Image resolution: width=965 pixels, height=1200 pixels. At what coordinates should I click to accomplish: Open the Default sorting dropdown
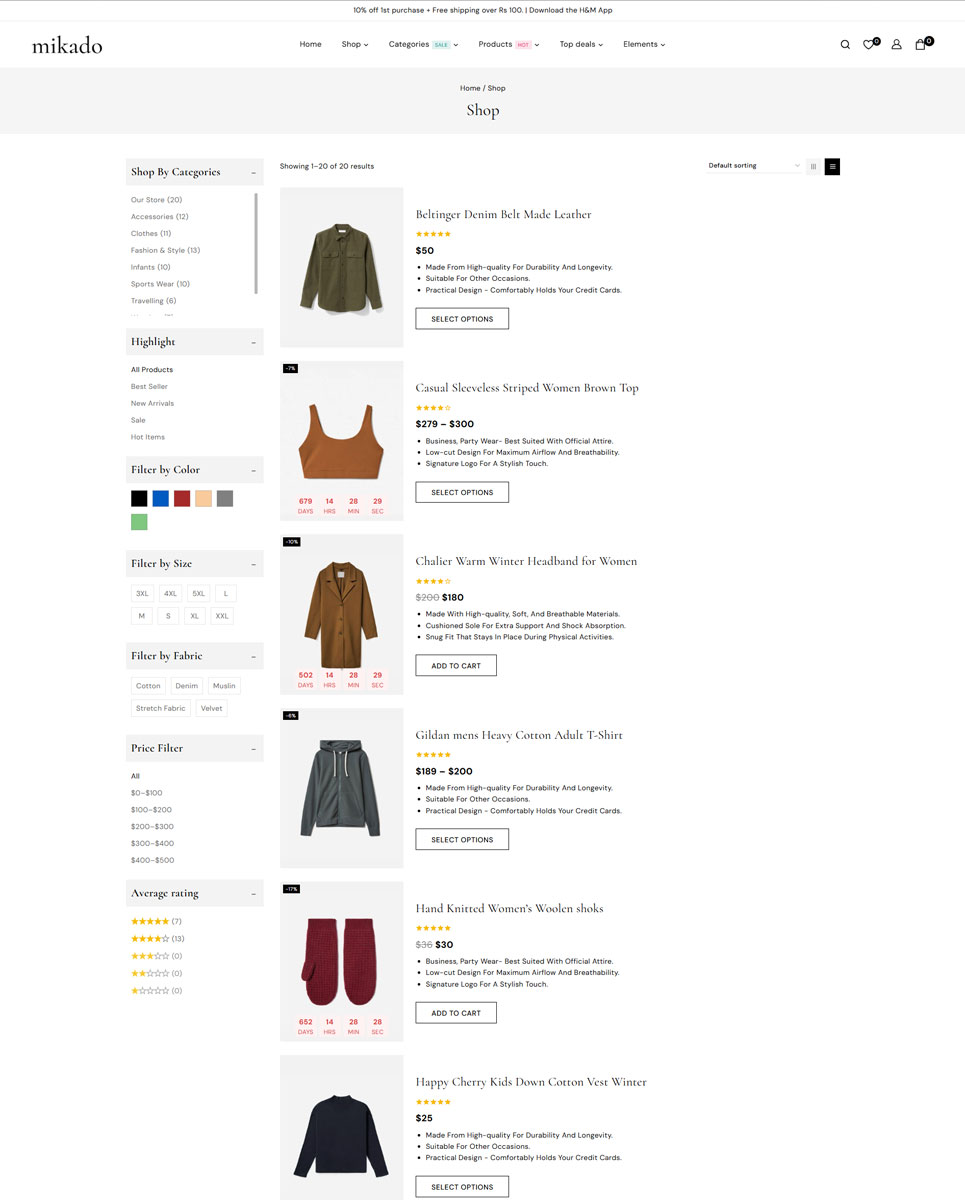pyautogui.click(x=754, y=166)
